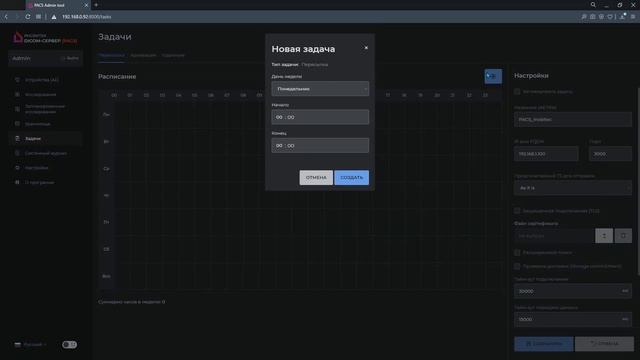
Task: Switch to the Пересылка tab
Action: (111, 55)
